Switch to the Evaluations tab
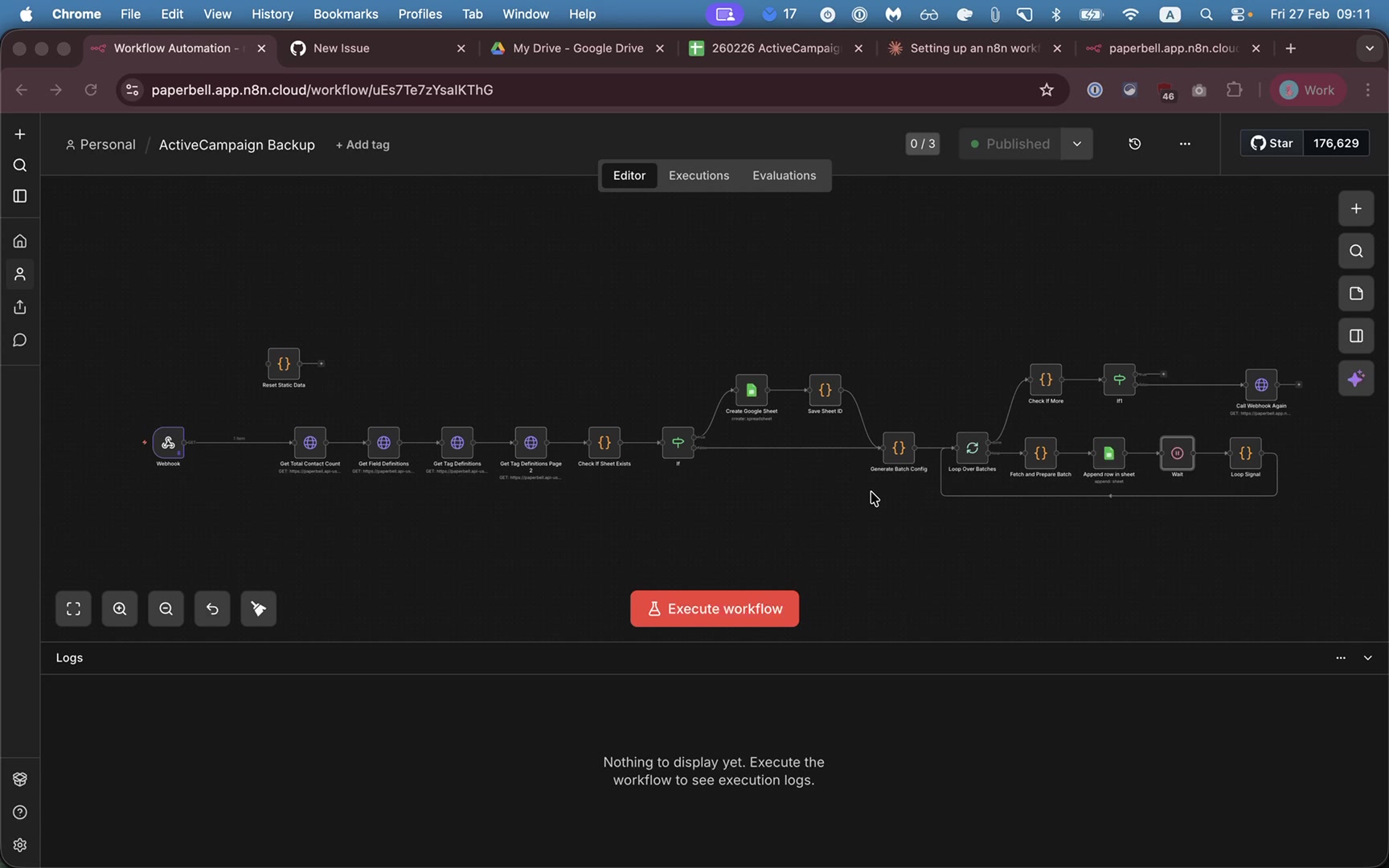Image resolution: width=1389 pixels, height=868 pixels. coord(784,175)
